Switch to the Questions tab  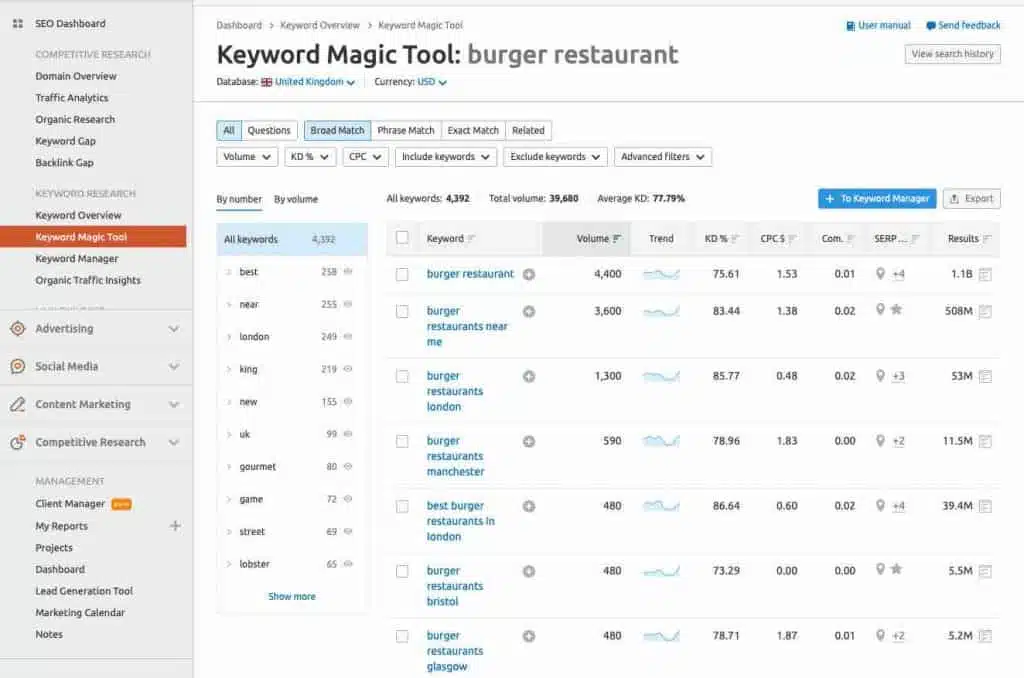269,131
